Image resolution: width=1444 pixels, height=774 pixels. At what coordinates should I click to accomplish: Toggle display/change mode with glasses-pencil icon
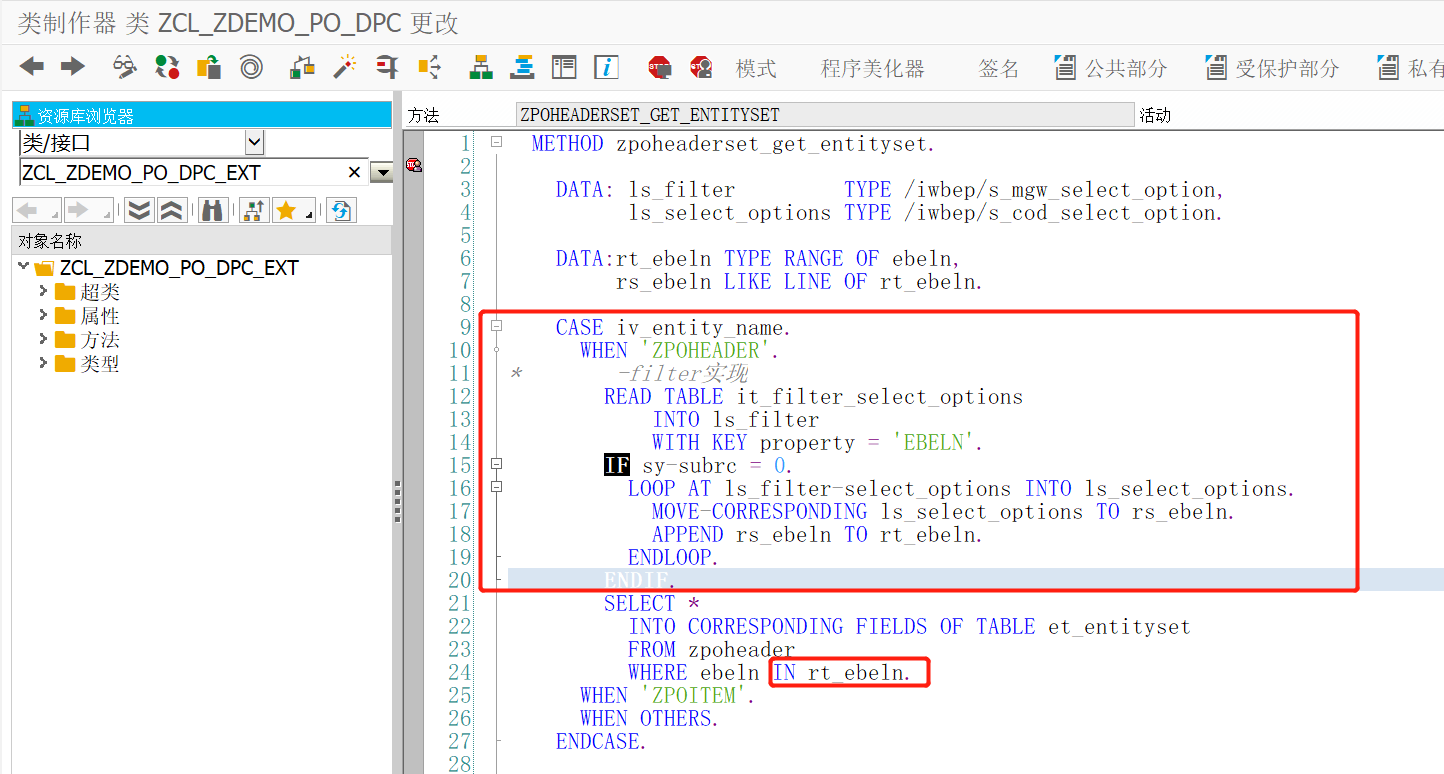coord(124,67)
